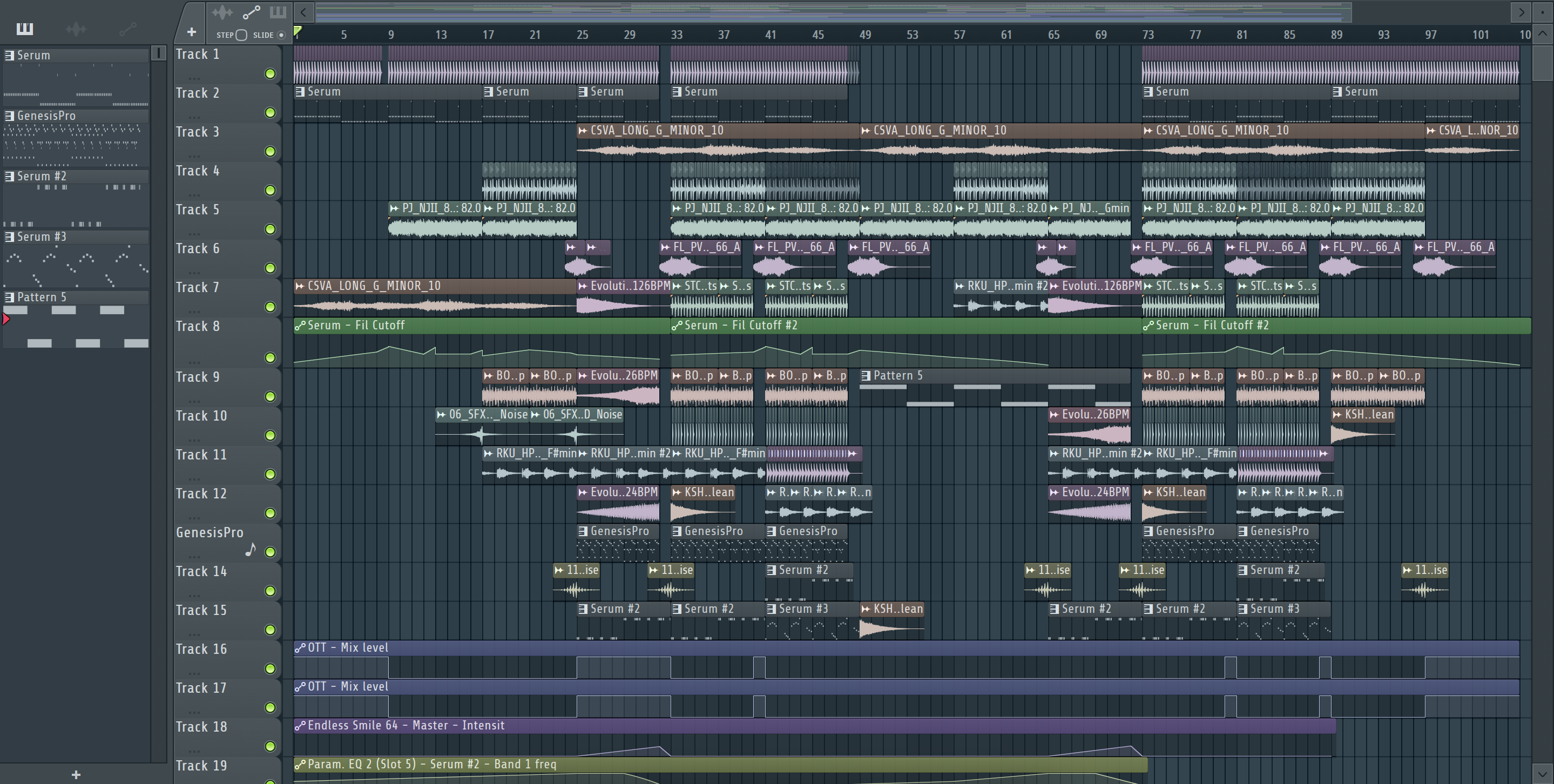
Task: Click the three-dot handle on Track 1
Action: pos(194,78)
